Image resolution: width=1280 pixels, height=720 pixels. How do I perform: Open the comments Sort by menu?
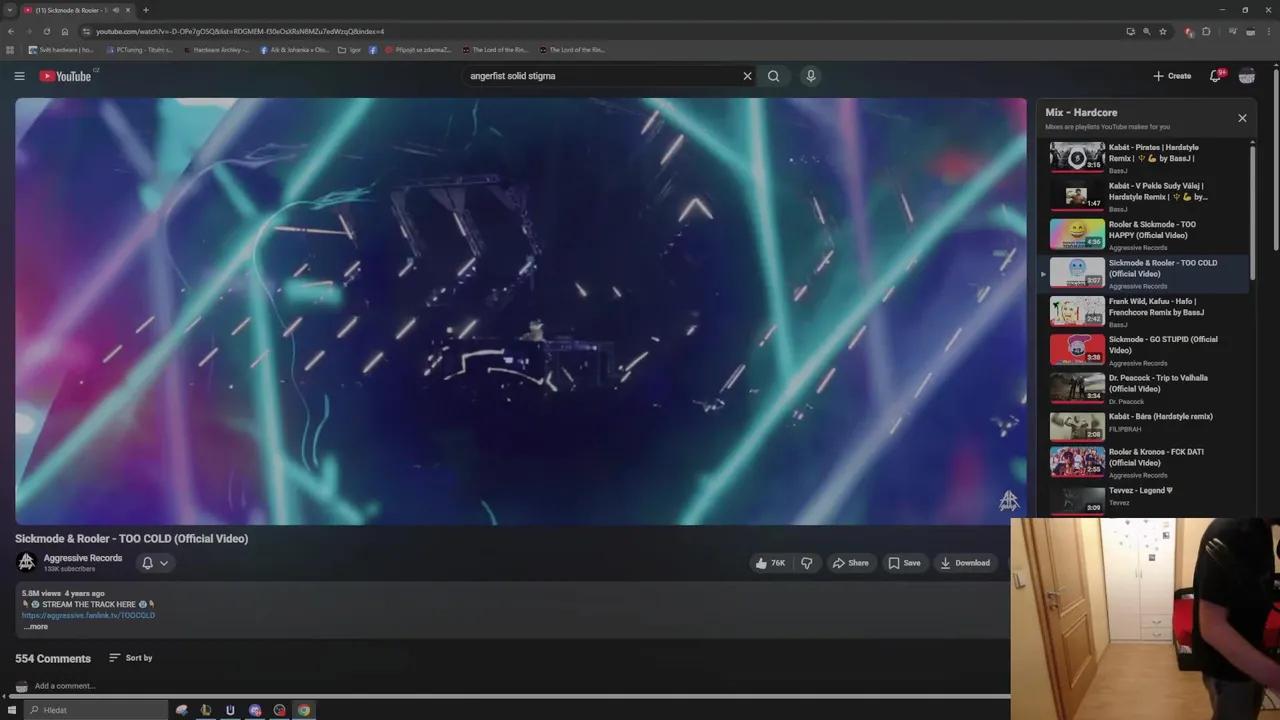coord(131,658)
